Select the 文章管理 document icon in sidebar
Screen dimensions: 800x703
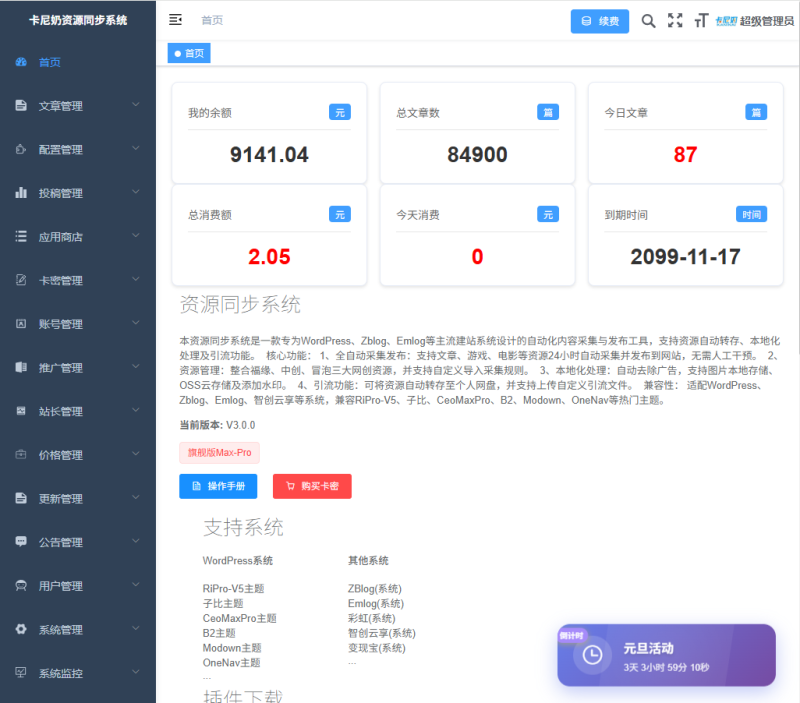coord(22,105)
